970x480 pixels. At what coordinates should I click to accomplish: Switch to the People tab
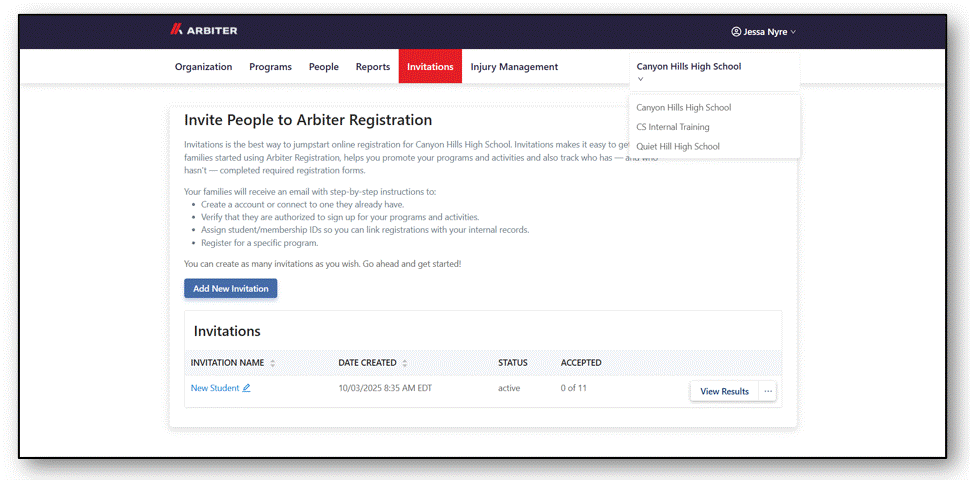(324, 67)
